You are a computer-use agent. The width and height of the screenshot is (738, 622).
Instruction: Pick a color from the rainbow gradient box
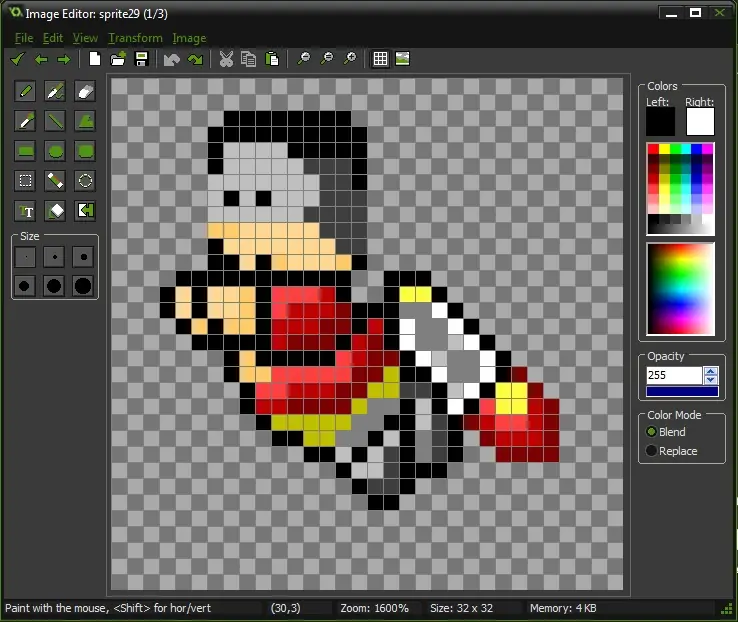681,289
